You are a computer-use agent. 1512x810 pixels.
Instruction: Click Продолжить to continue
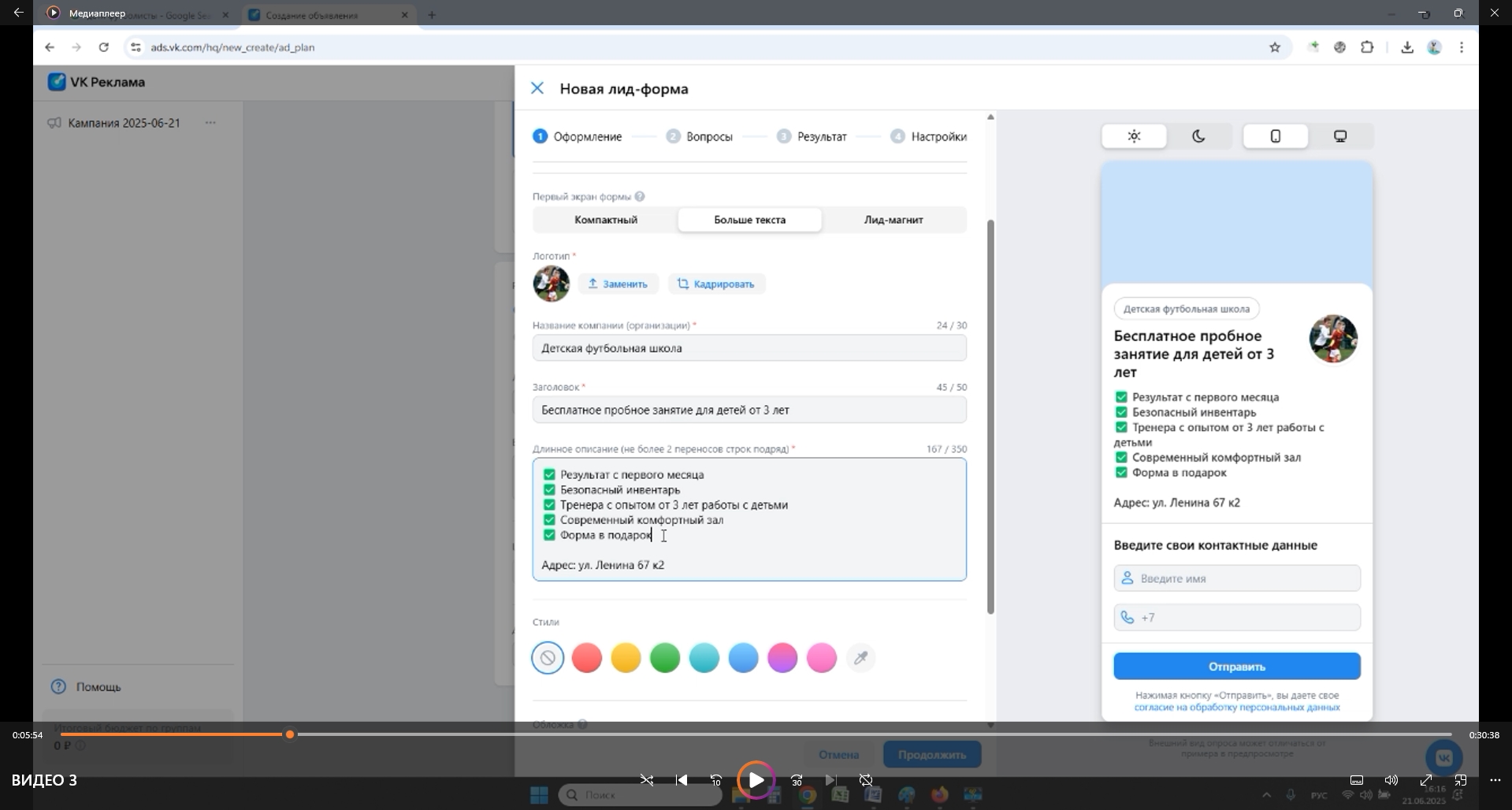(x=932, y=755)
